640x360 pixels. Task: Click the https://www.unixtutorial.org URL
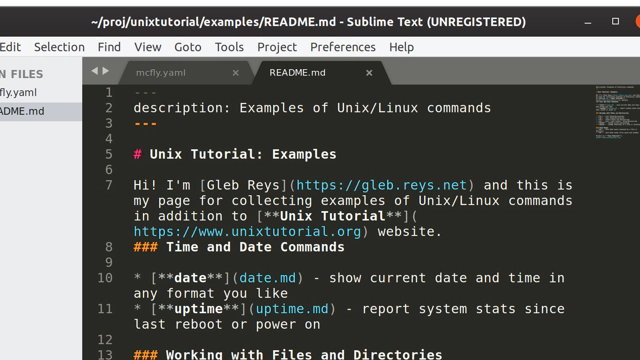[x=247, y=232]
